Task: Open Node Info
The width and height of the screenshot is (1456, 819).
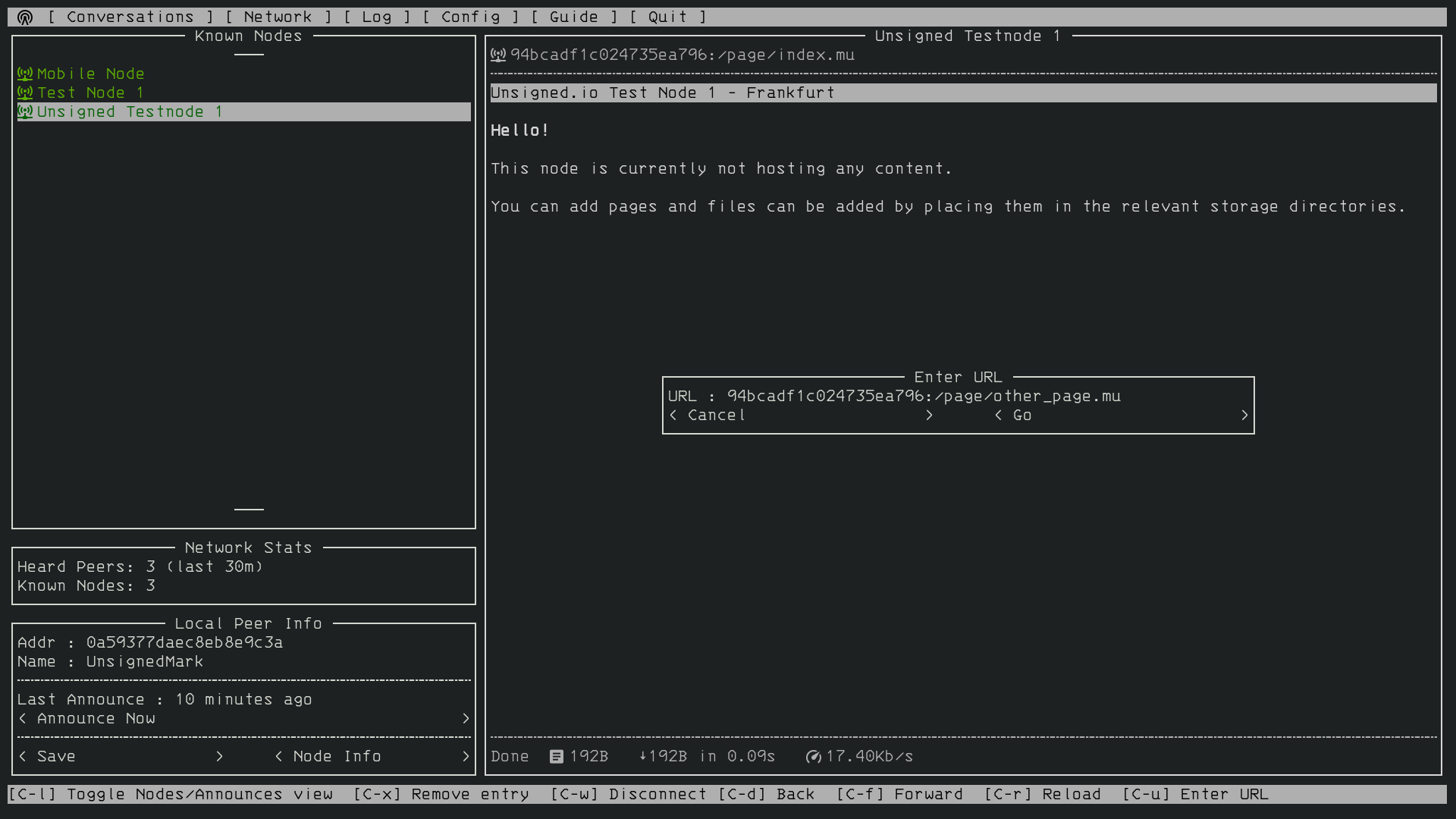Action: (372, 755)
